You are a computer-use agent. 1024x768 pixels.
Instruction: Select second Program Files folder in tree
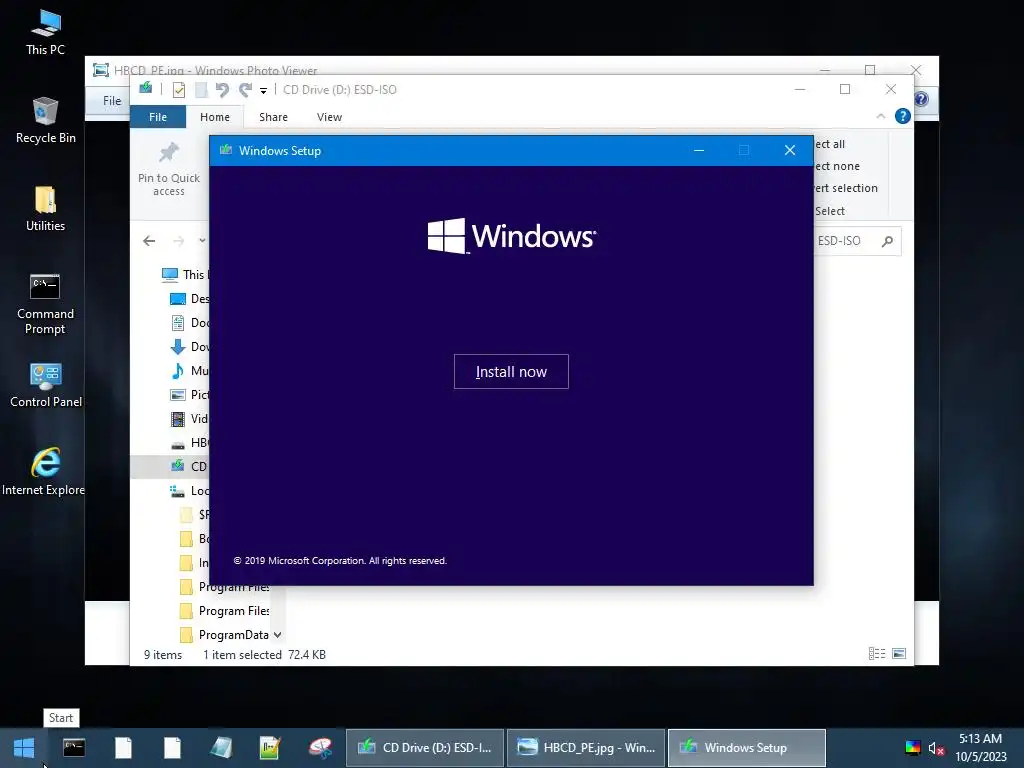[x=225, y=611]
